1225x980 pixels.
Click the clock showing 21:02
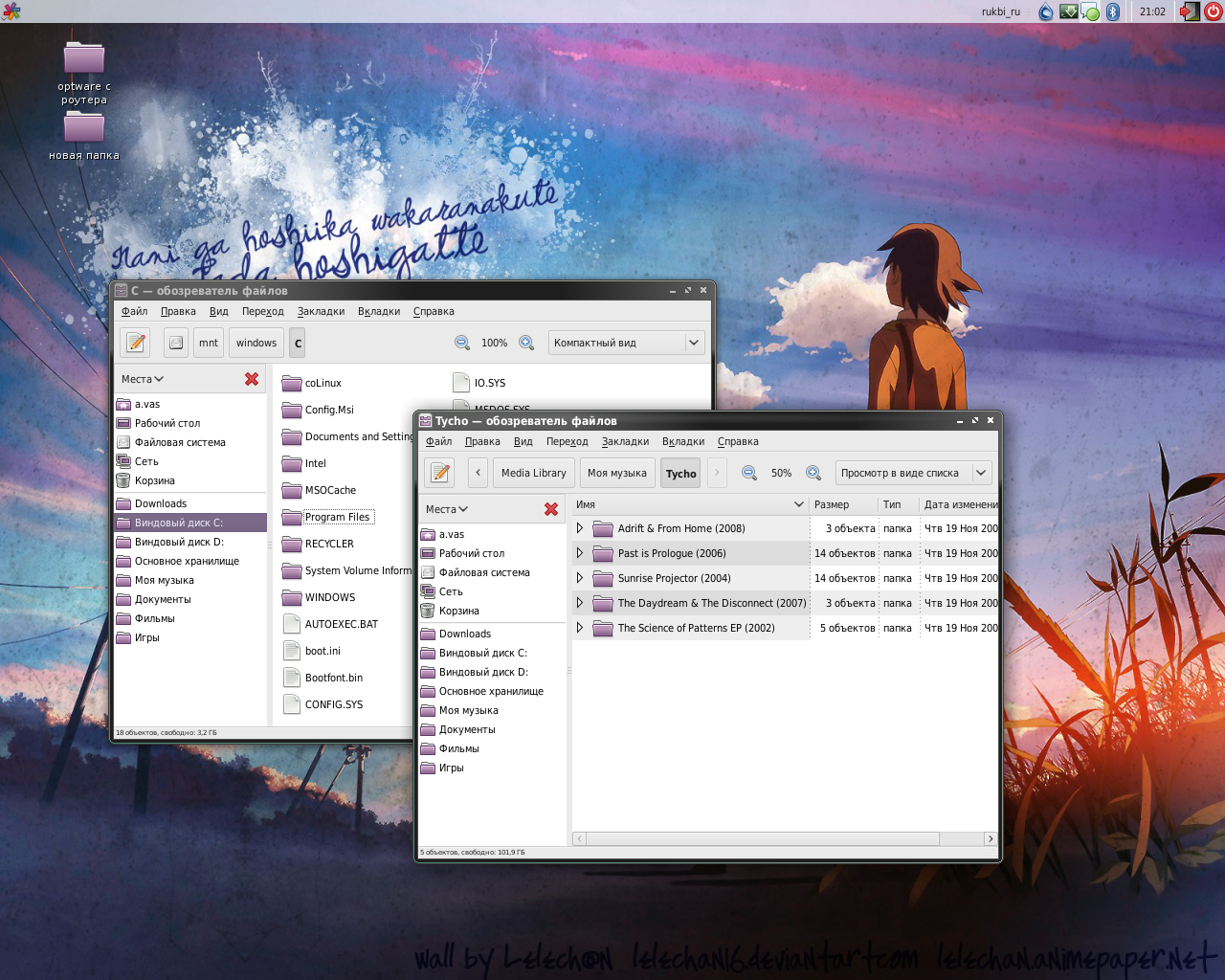[1152, 11]
